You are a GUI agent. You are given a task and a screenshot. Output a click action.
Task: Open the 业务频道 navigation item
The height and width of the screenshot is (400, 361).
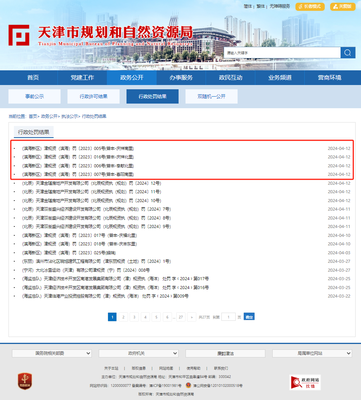pyautogui.click(x=280, y=78)
